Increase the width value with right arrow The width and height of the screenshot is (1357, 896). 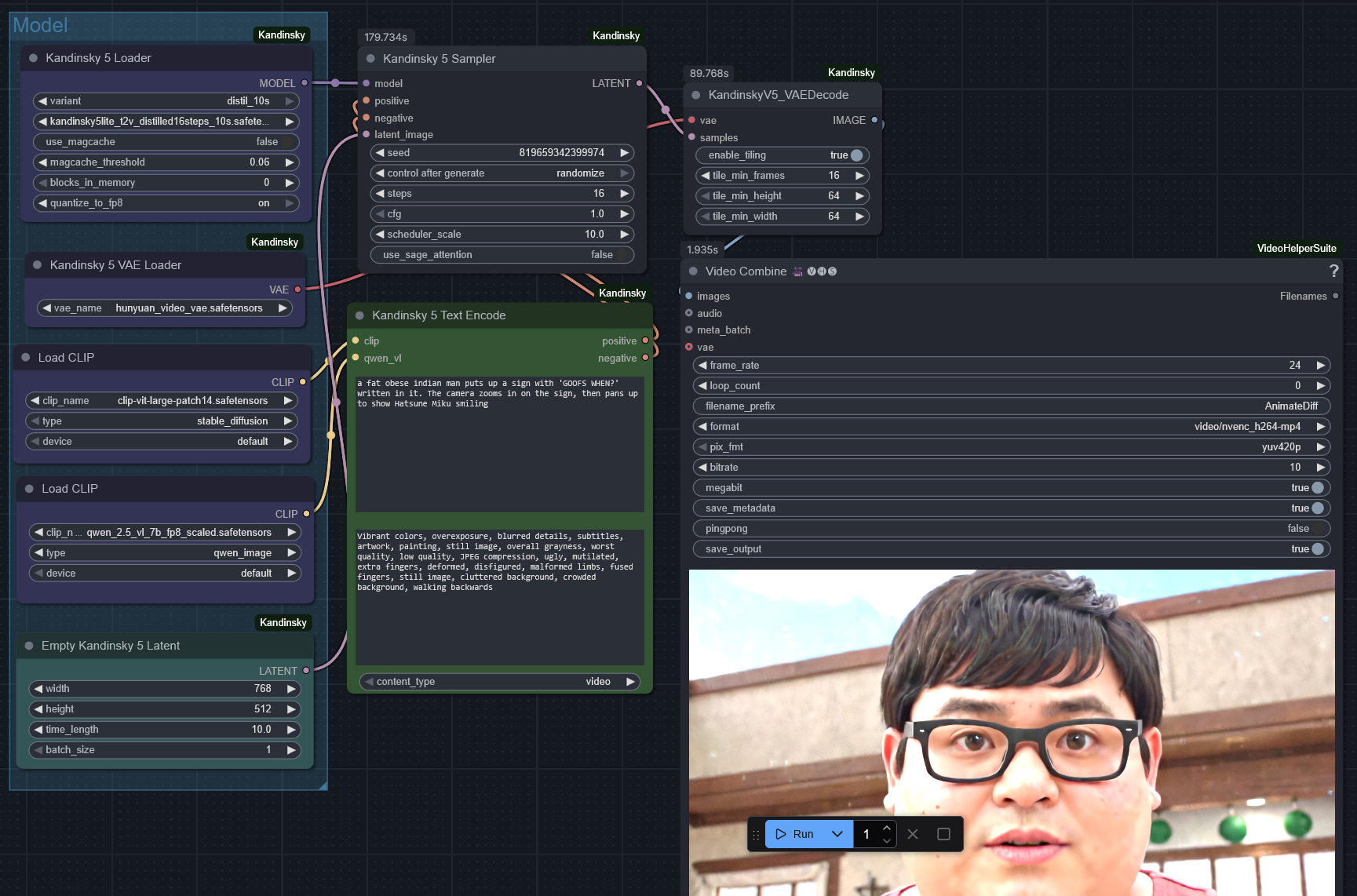[291, 689]
